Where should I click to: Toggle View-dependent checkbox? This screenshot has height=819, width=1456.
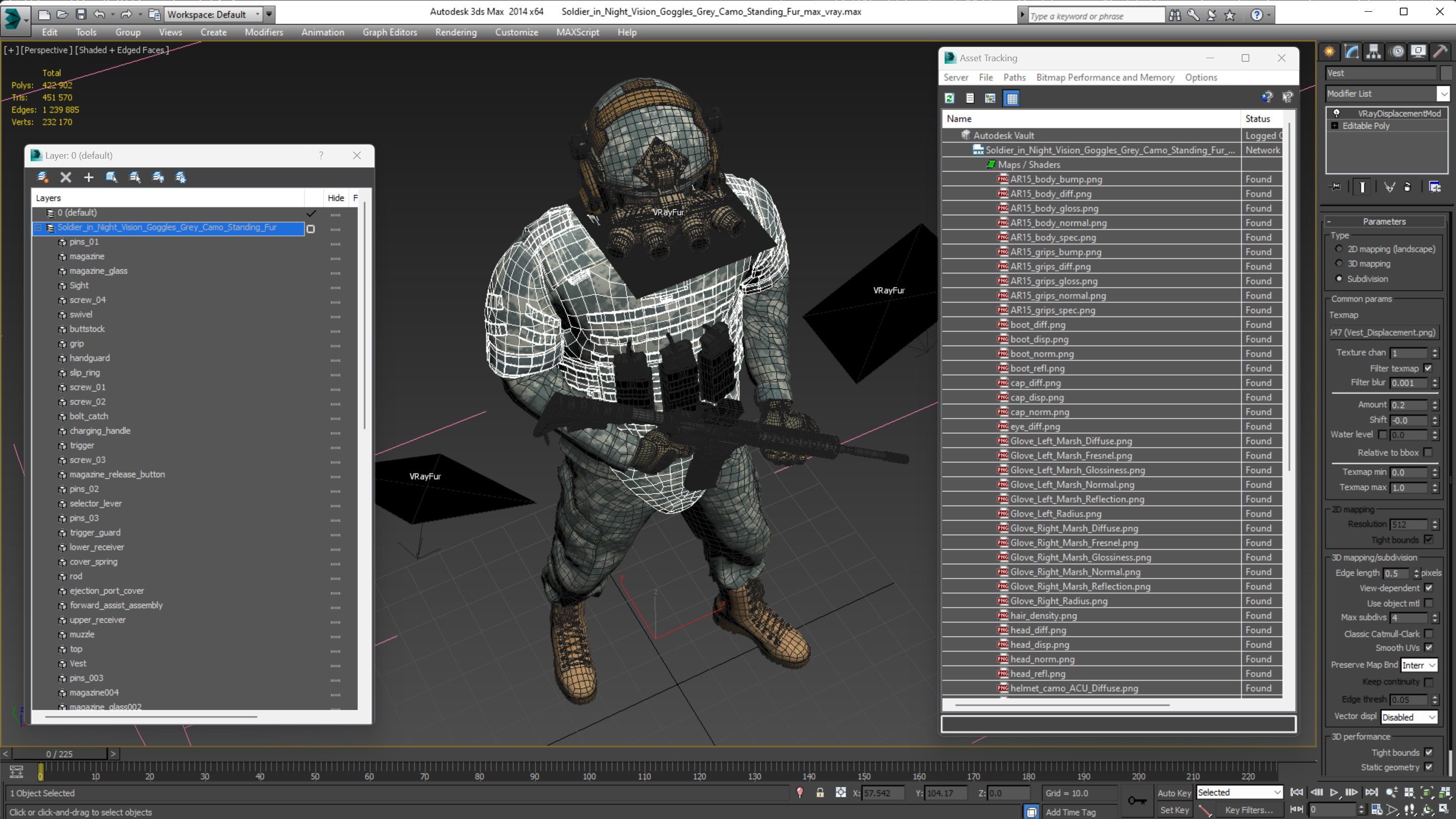click(x=1428, y=588)
